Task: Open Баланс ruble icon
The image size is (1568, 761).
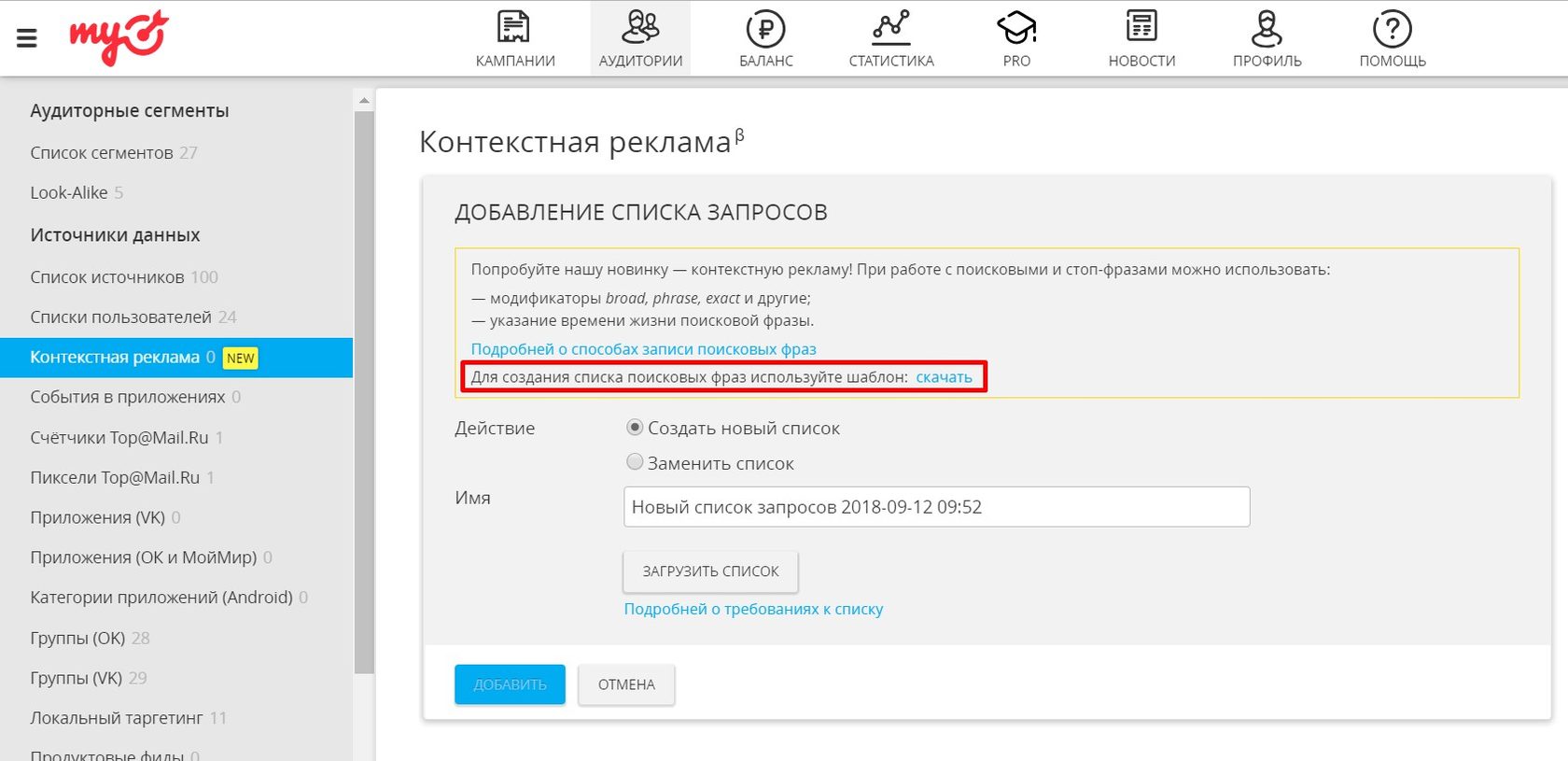Action: (x=765, y=29)
